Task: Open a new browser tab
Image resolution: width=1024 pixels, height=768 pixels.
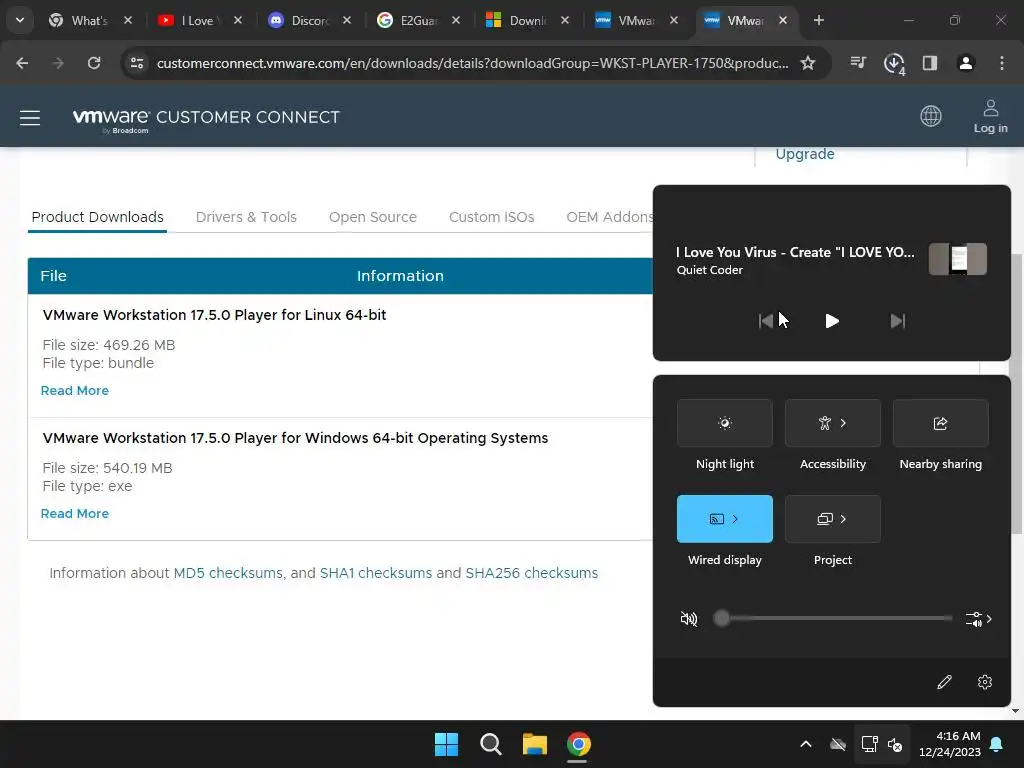Action: pyautogui.click(x=818, y=20)
